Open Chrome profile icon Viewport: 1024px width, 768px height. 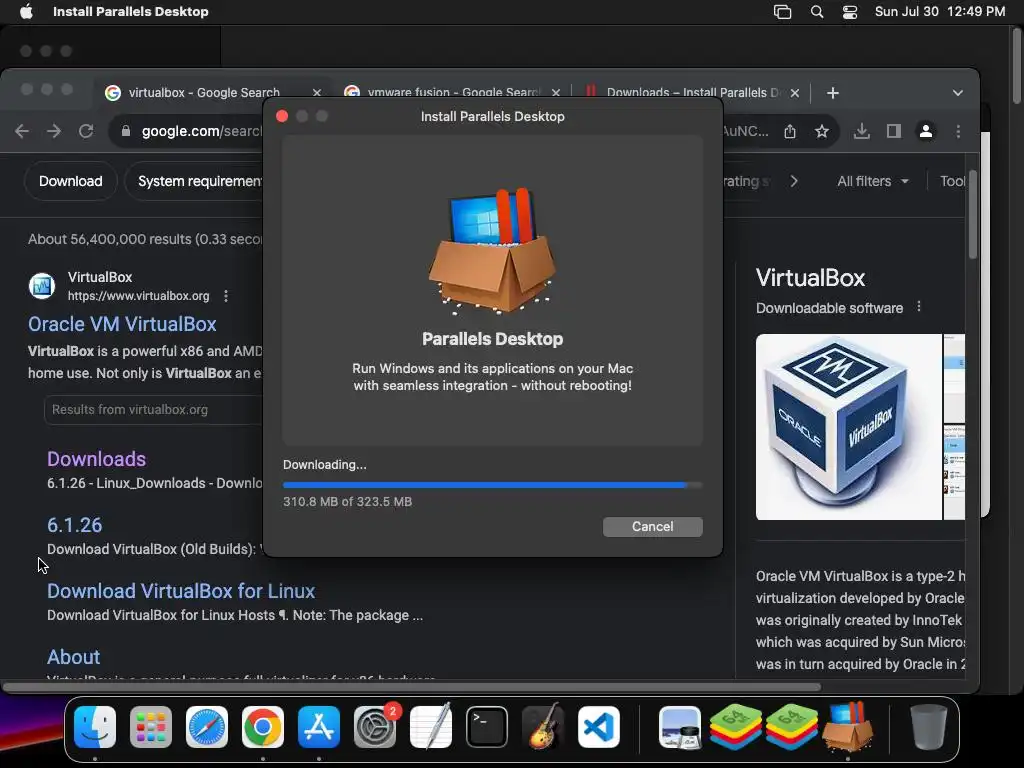click(925, 131)
